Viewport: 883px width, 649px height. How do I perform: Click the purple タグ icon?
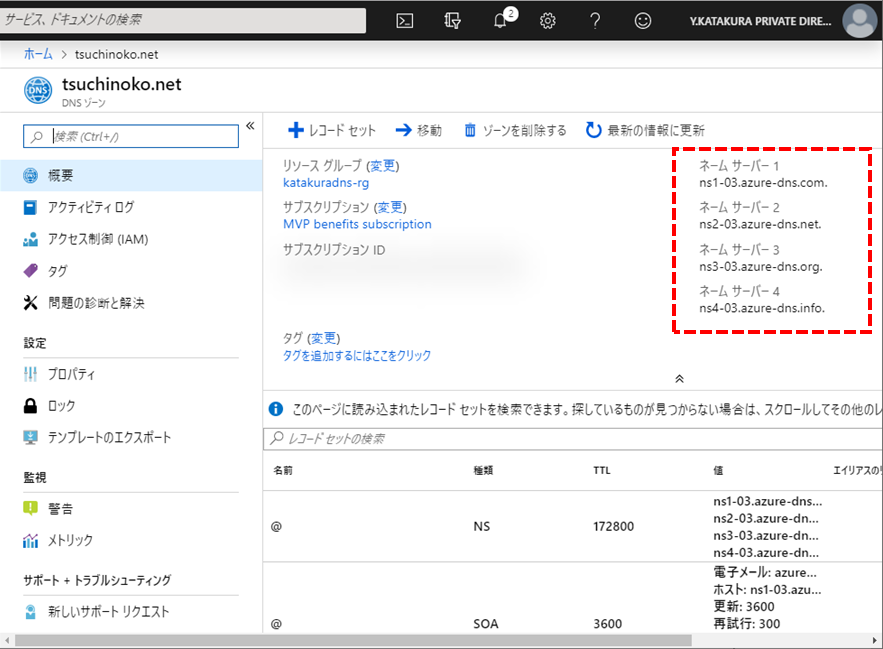coord(30,271)
